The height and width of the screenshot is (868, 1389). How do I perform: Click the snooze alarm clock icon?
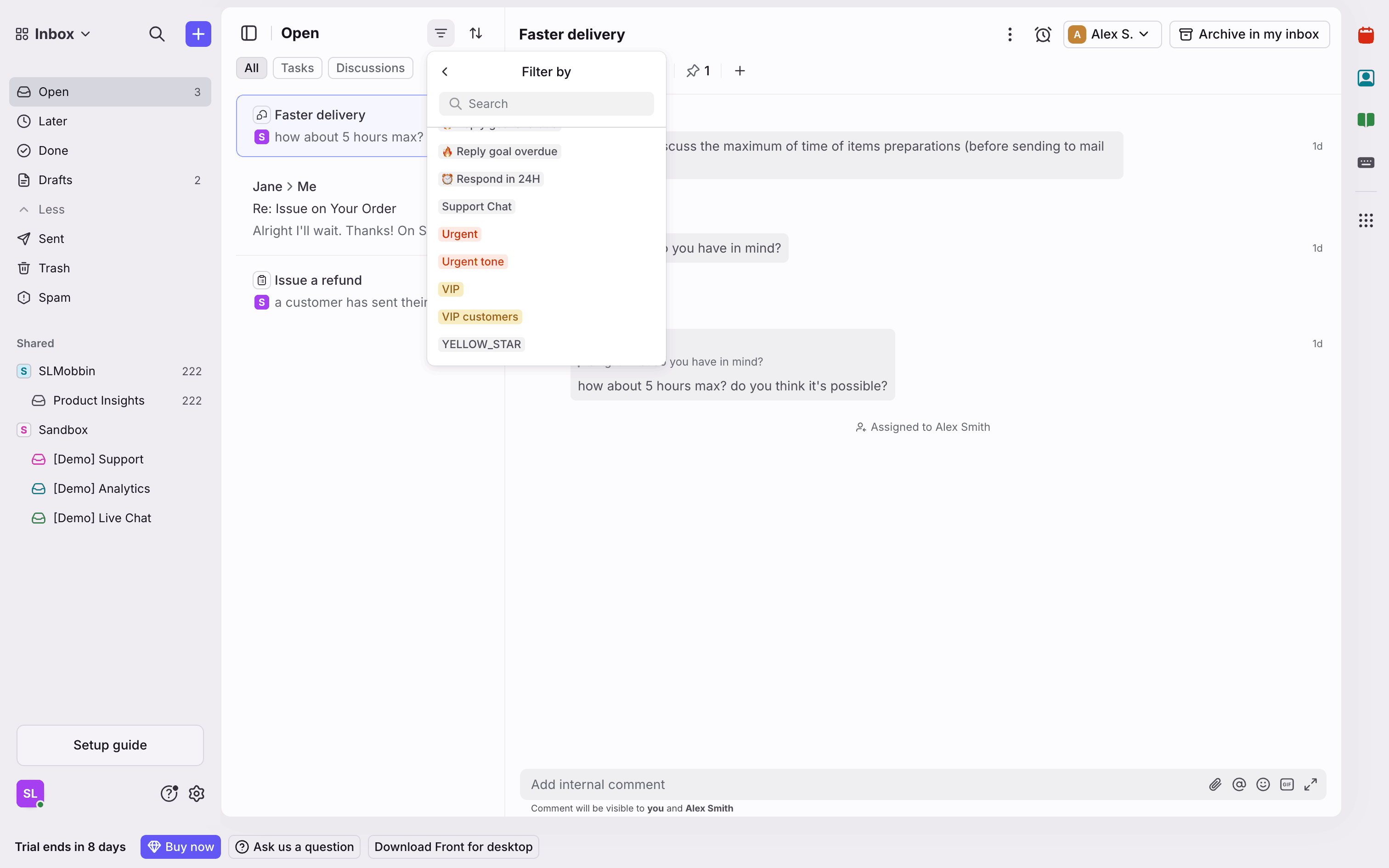pyautogui.click(x=1042, y=34)
